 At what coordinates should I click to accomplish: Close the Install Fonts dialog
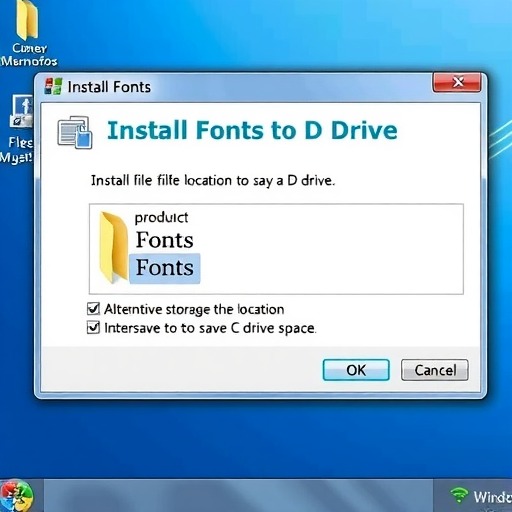pos(457,82)
